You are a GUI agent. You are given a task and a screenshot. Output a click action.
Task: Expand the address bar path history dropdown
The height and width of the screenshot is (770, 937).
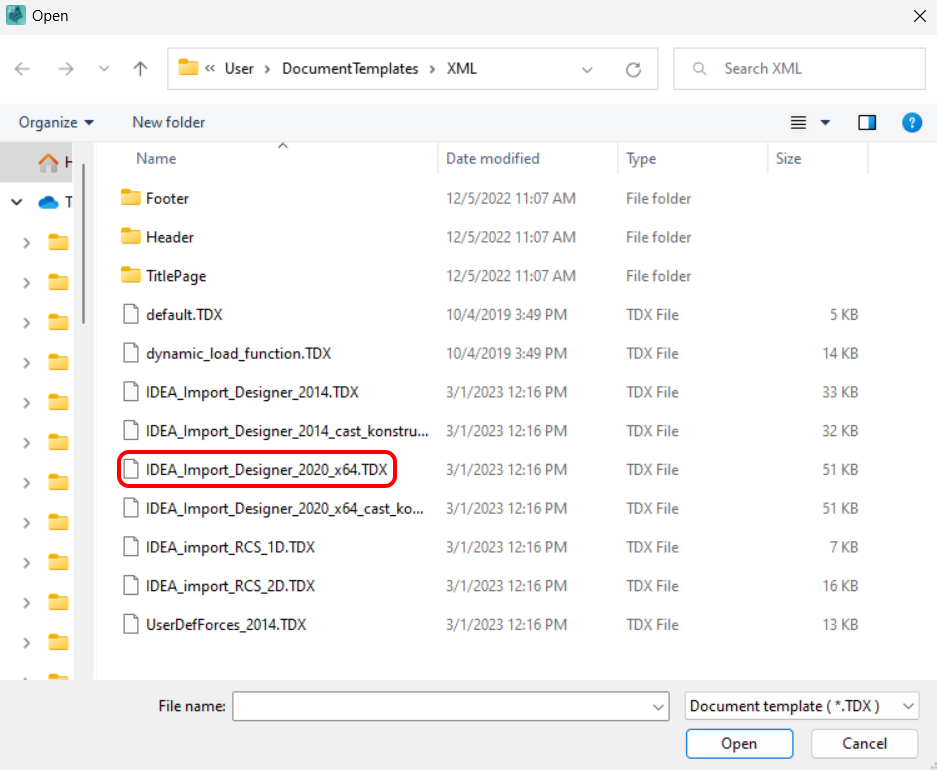[x=587, y=69]
